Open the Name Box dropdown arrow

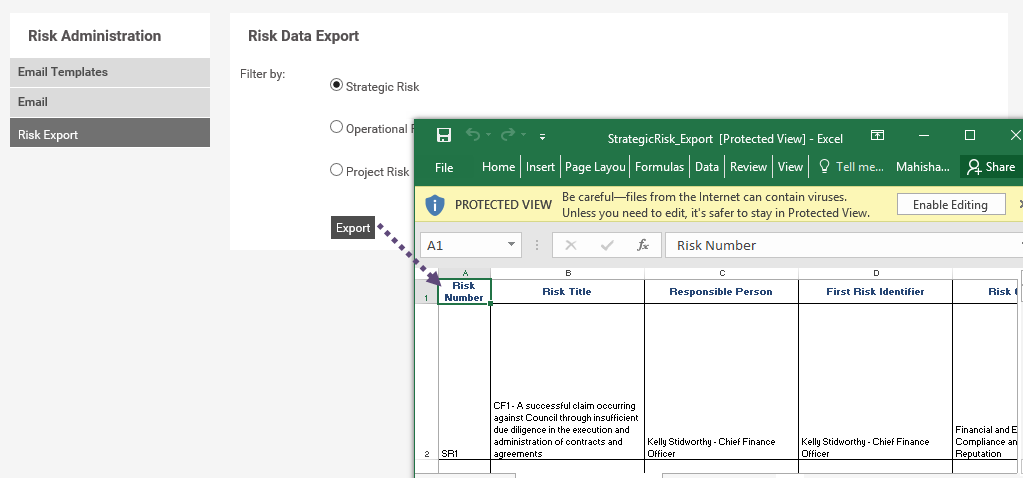(511, 245)
